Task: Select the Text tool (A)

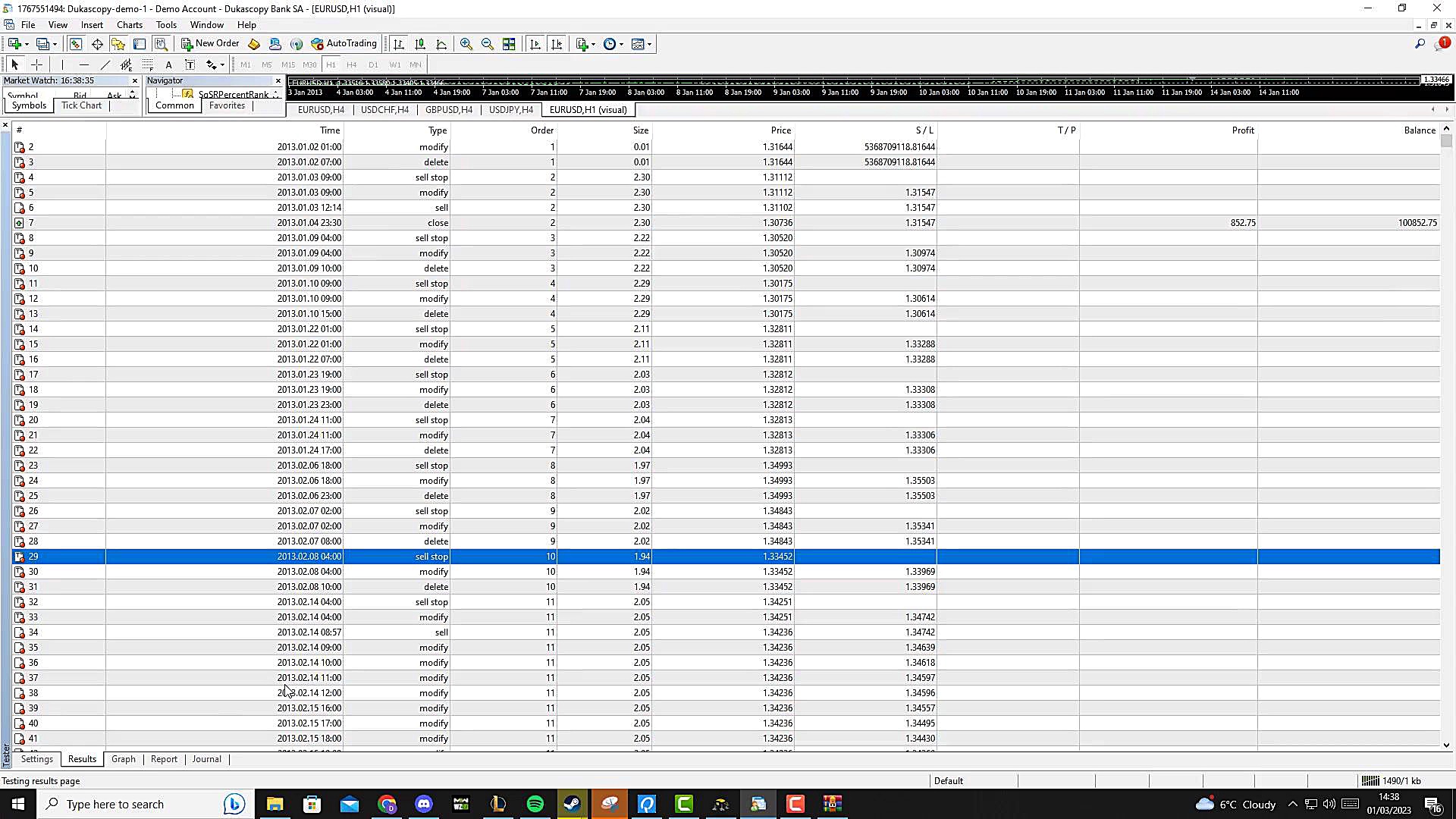Action: [x=168, y=64]
